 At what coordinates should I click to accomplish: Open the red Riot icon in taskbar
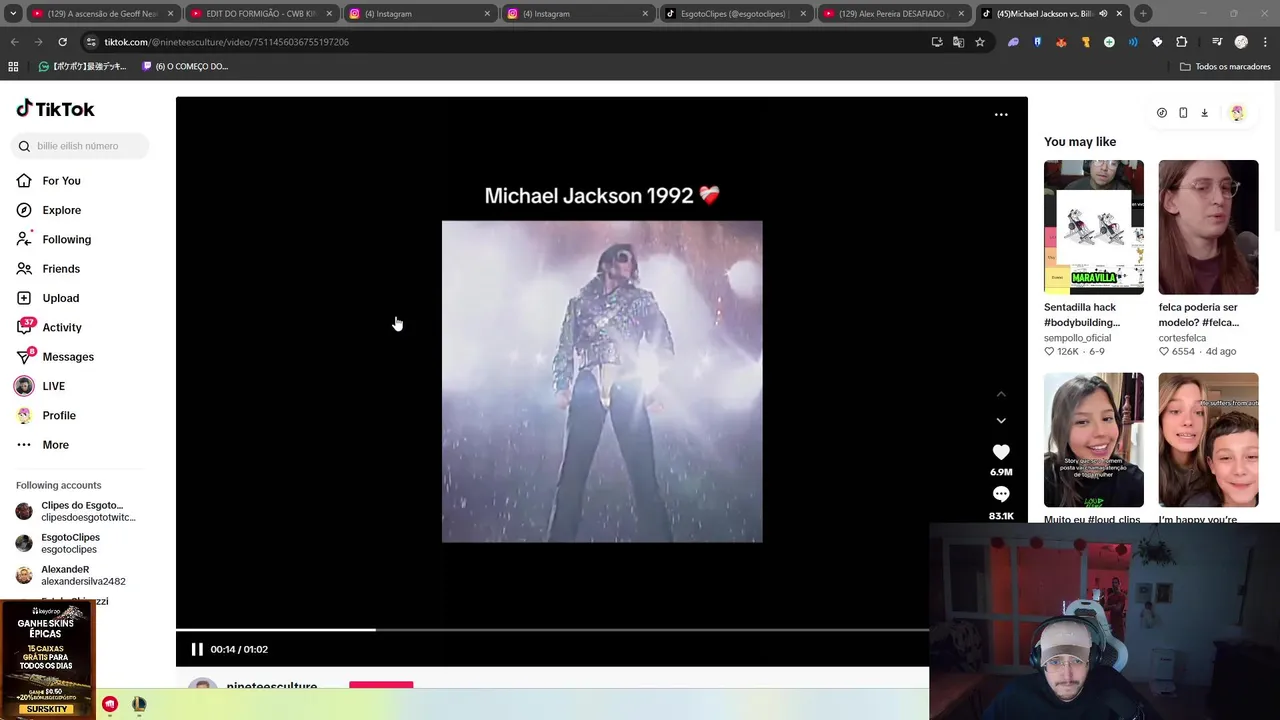click(x=110, y=705)
